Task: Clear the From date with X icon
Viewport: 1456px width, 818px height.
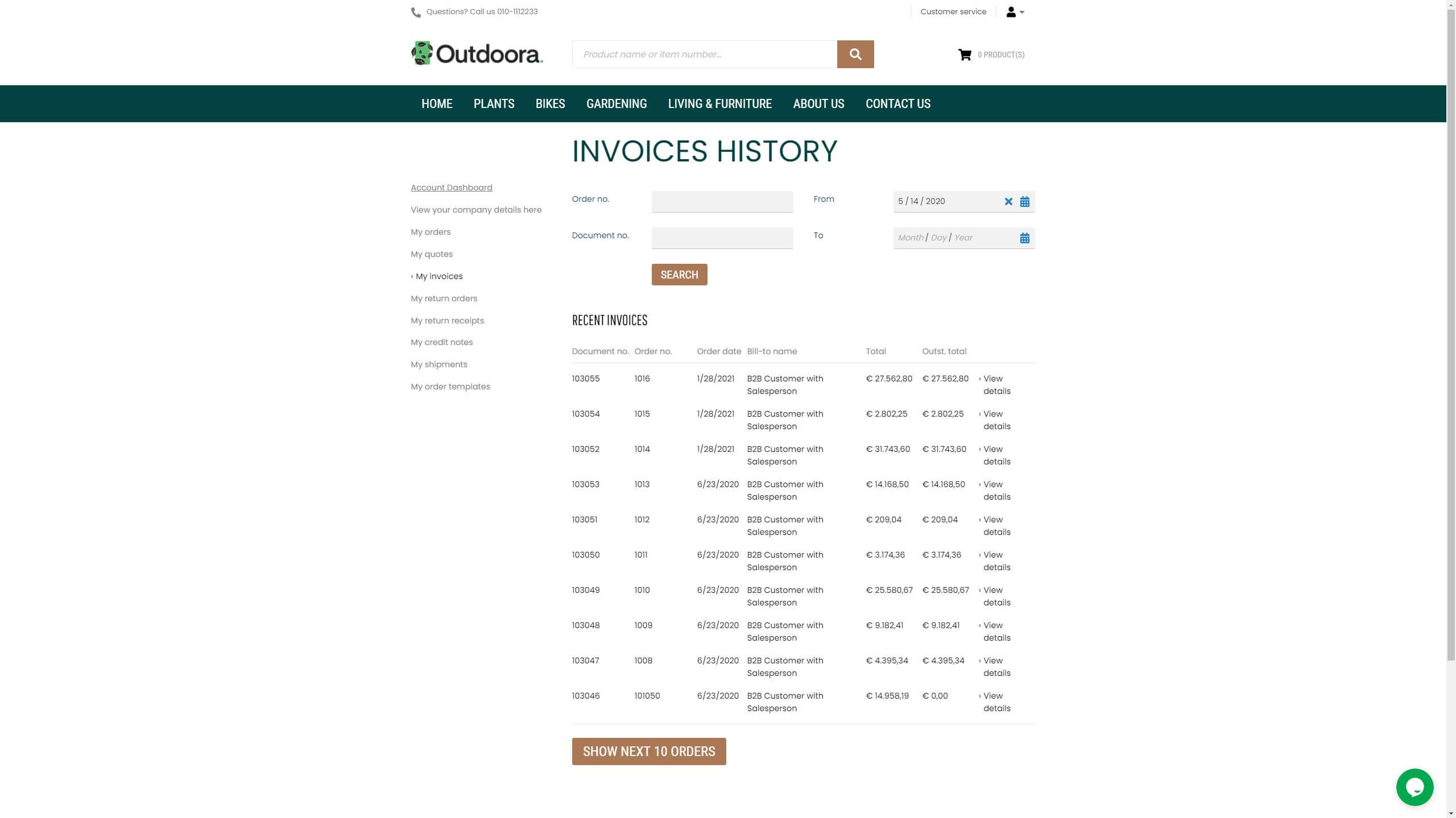Action: (1008, 201)
